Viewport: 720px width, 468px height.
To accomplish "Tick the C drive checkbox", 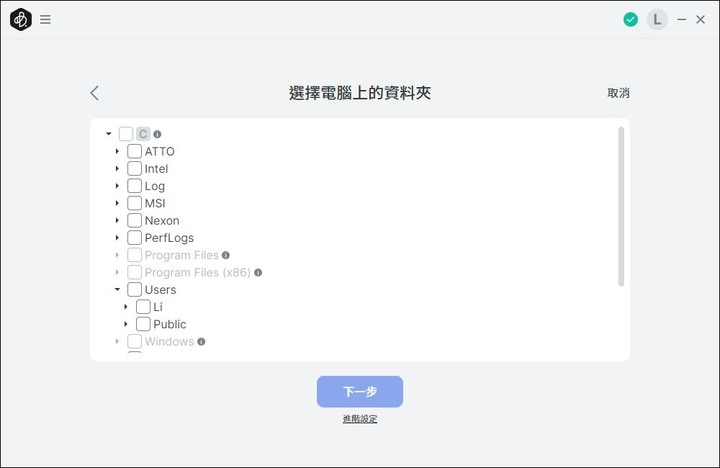I will tap(126, 134).
